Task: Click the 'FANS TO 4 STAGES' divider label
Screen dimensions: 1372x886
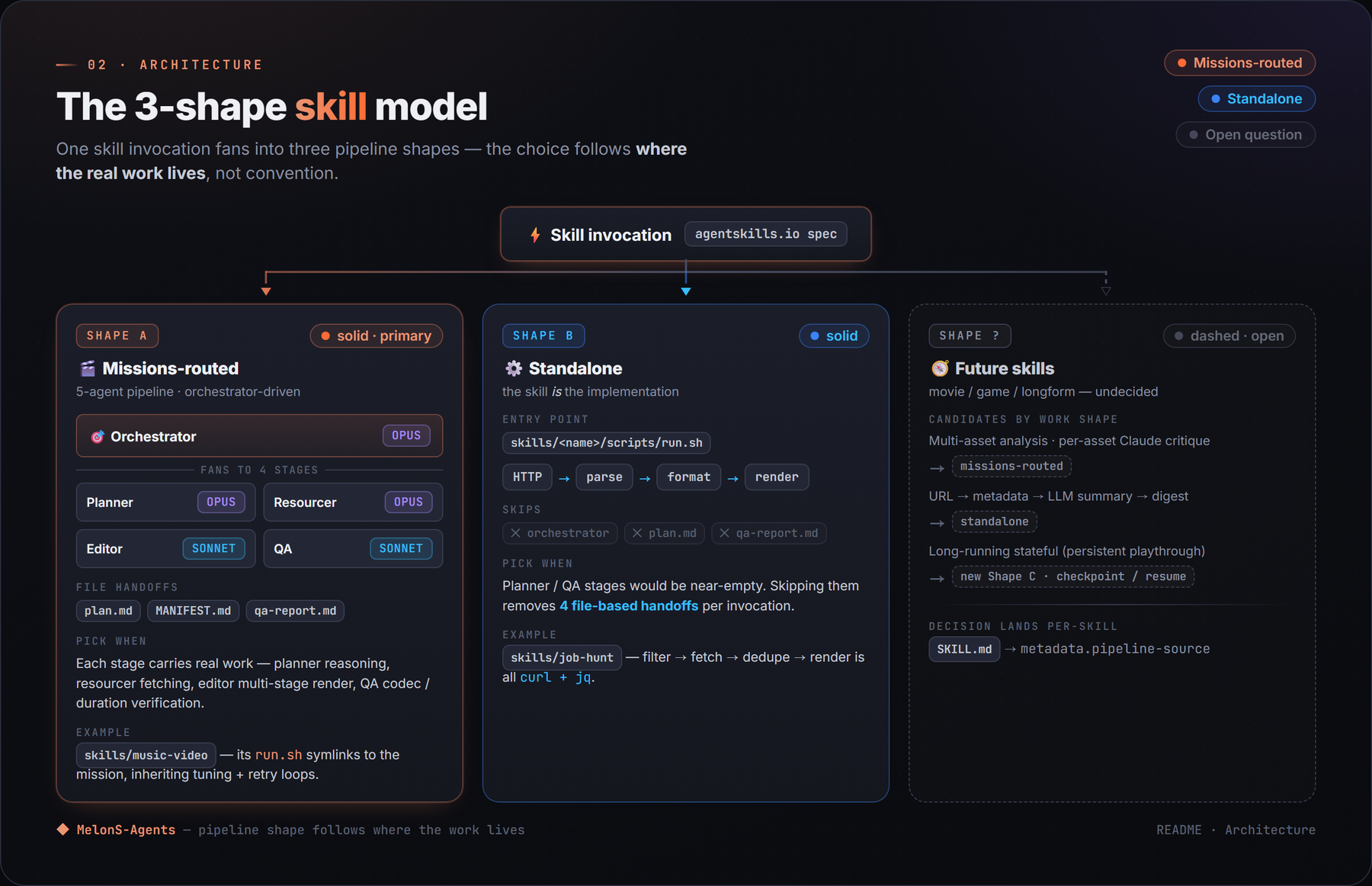Action: pos(259,470)
